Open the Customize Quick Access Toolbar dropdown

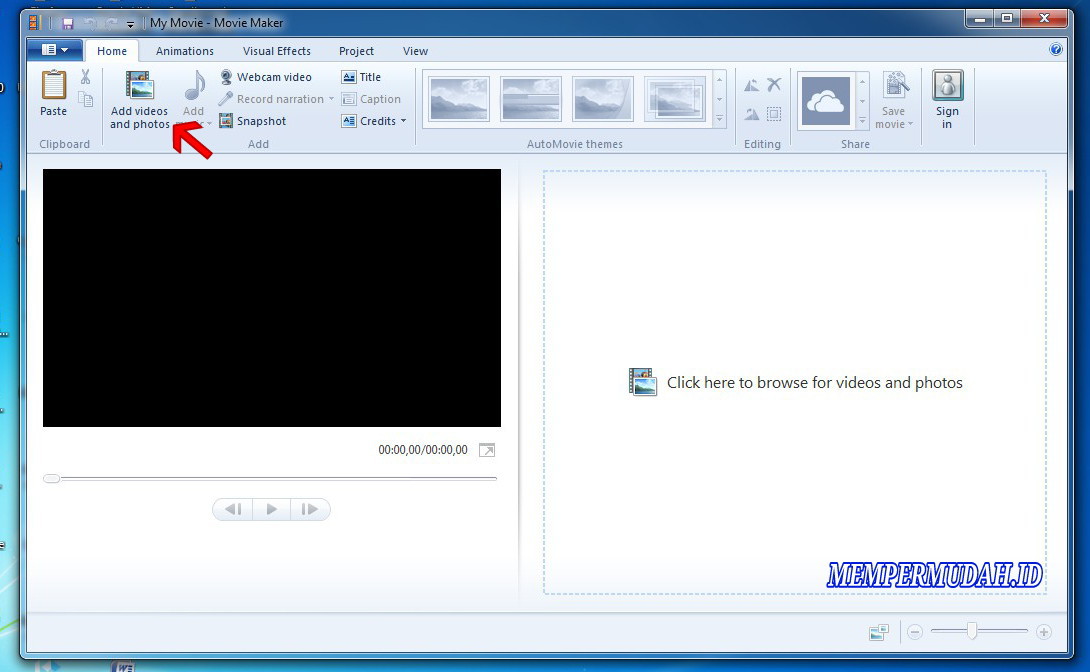(x=130, y=24)
